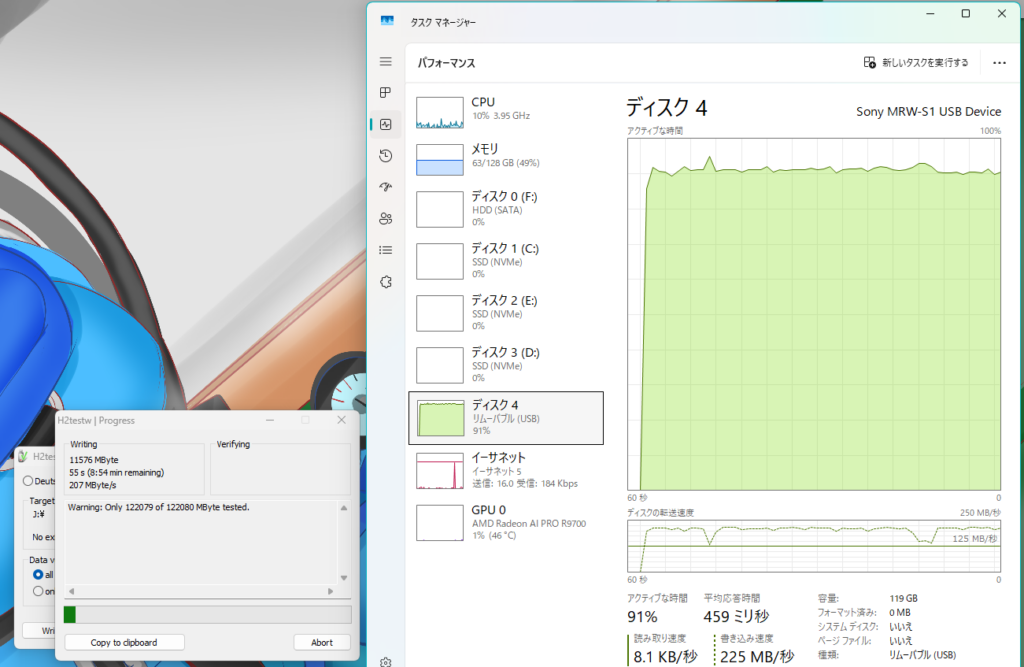Open Task Manager settings gear icon
The width and height of the screenshot is (1024, 667).
[x=385, y=660]
